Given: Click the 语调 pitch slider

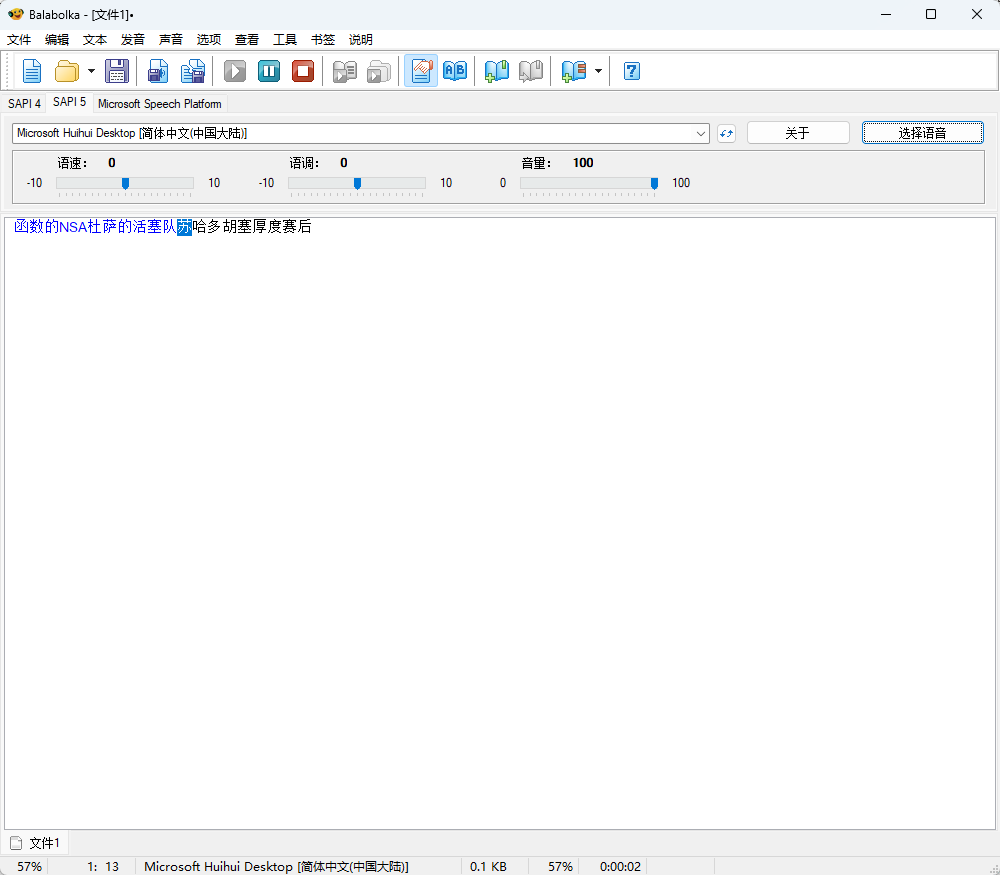Looking at the screenshot, I should point(357,184).
